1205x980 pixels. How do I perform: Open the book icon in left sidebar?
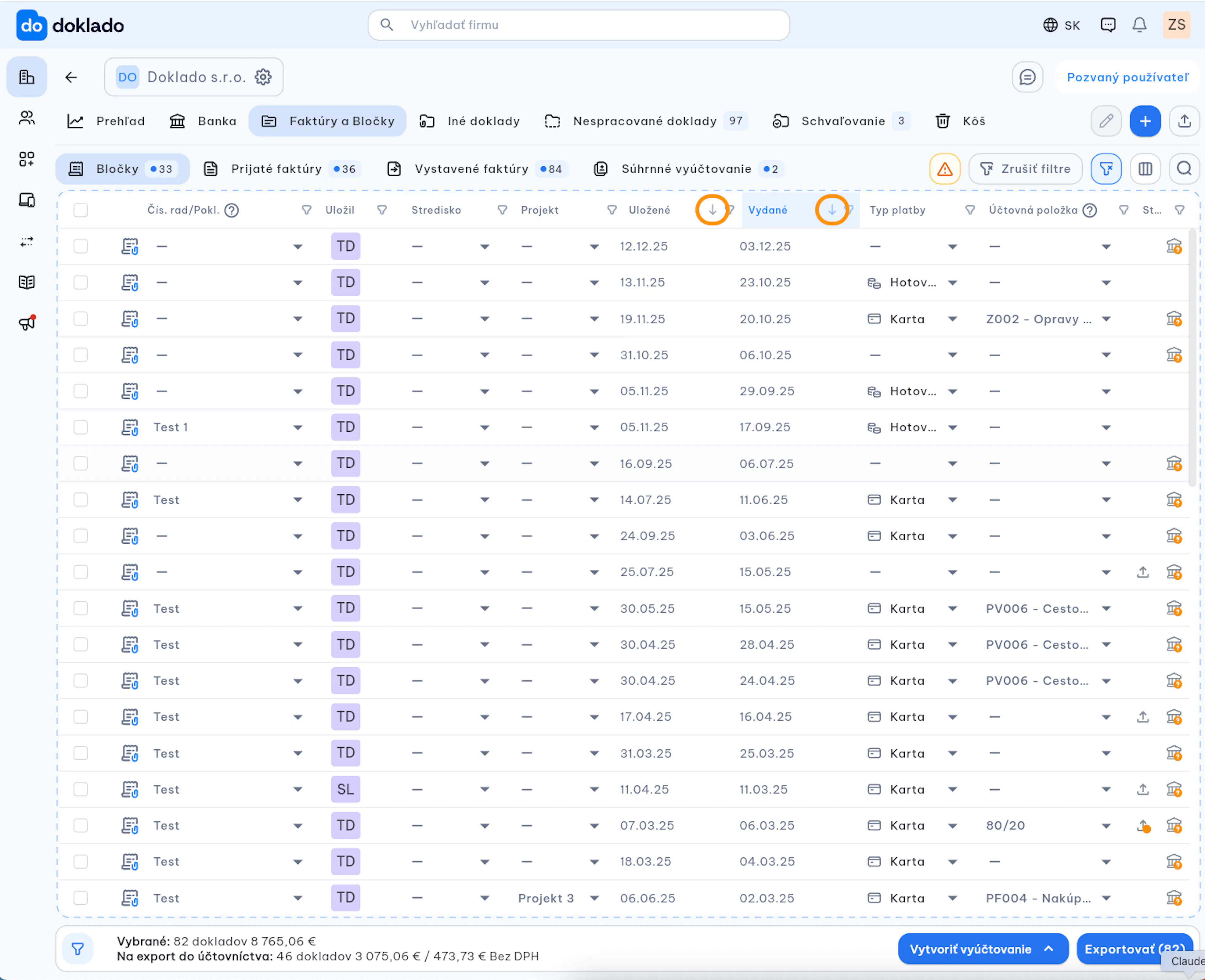(27, 282)
